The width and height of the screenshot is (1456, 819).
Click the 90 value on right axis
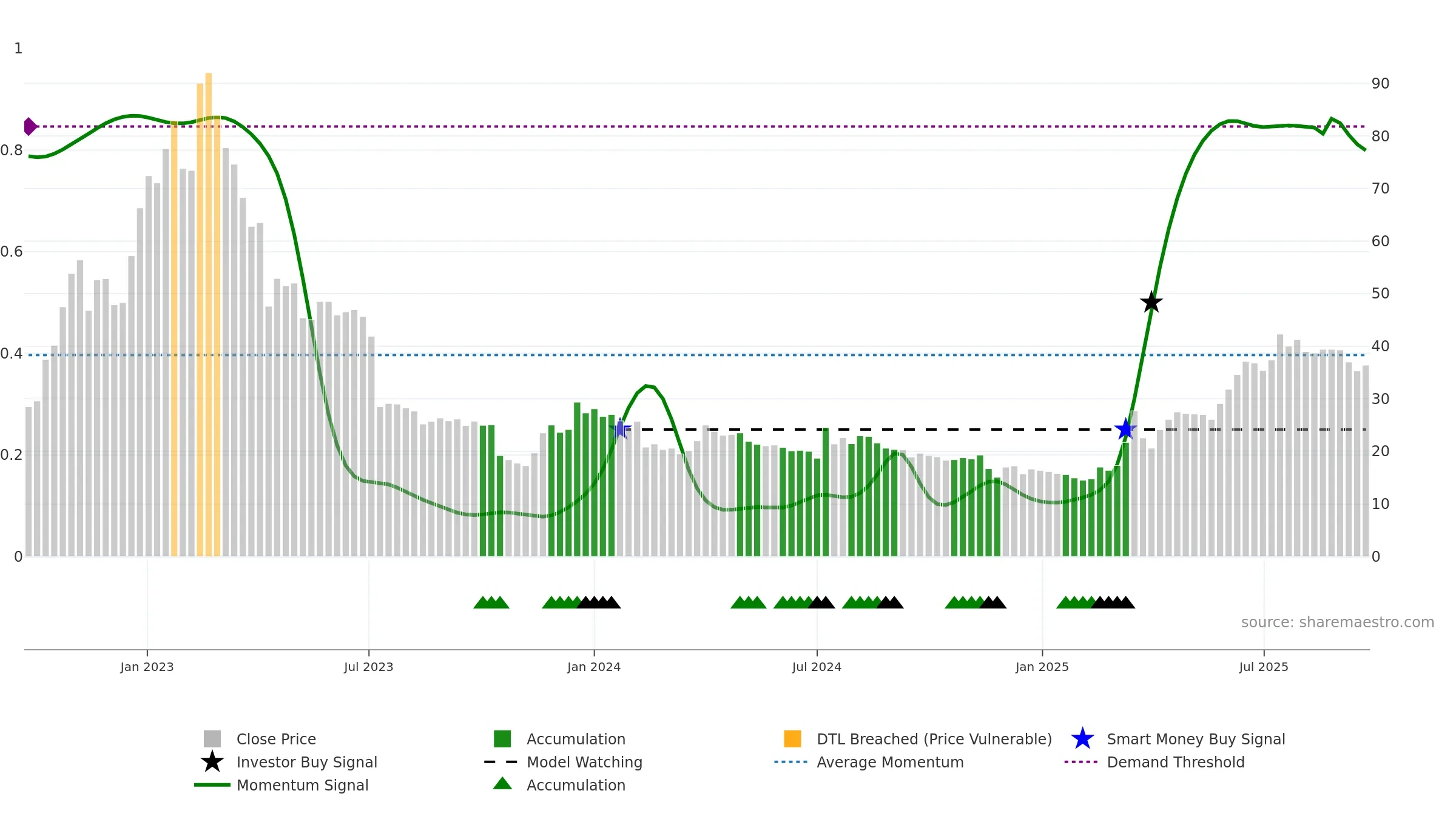(1381, 84)
